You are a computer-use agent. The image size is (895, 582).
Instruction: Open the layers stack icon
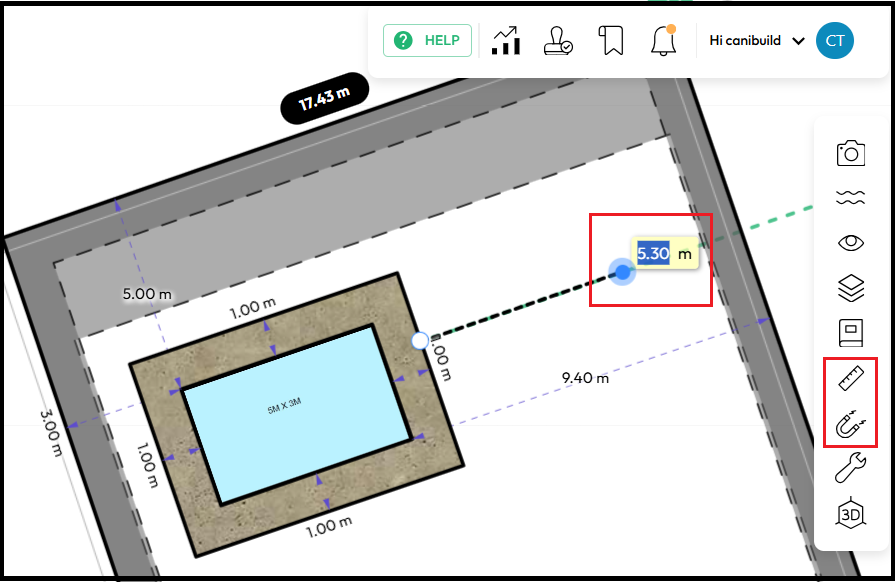pyautogui.click(x=850, y=289)
